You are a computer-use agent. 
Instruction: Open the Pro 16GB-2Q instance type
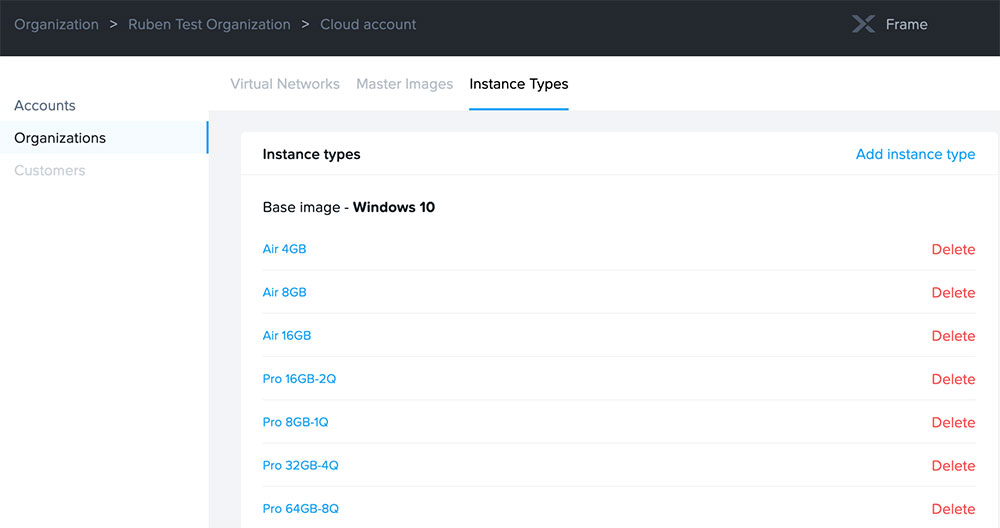tap(299, 379)
